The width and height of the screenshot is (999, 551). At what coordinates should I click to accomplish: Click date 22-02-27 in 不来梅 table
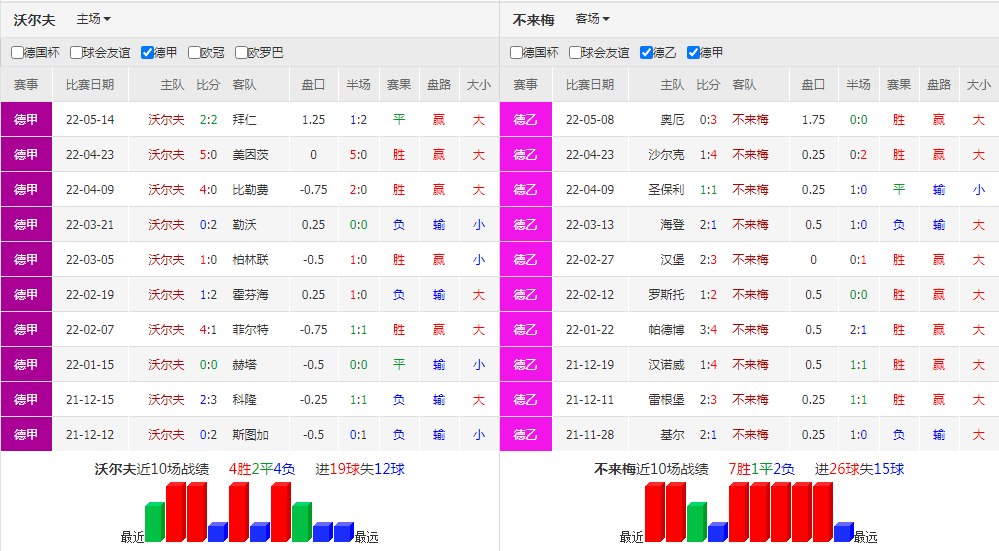click(590, 260)
